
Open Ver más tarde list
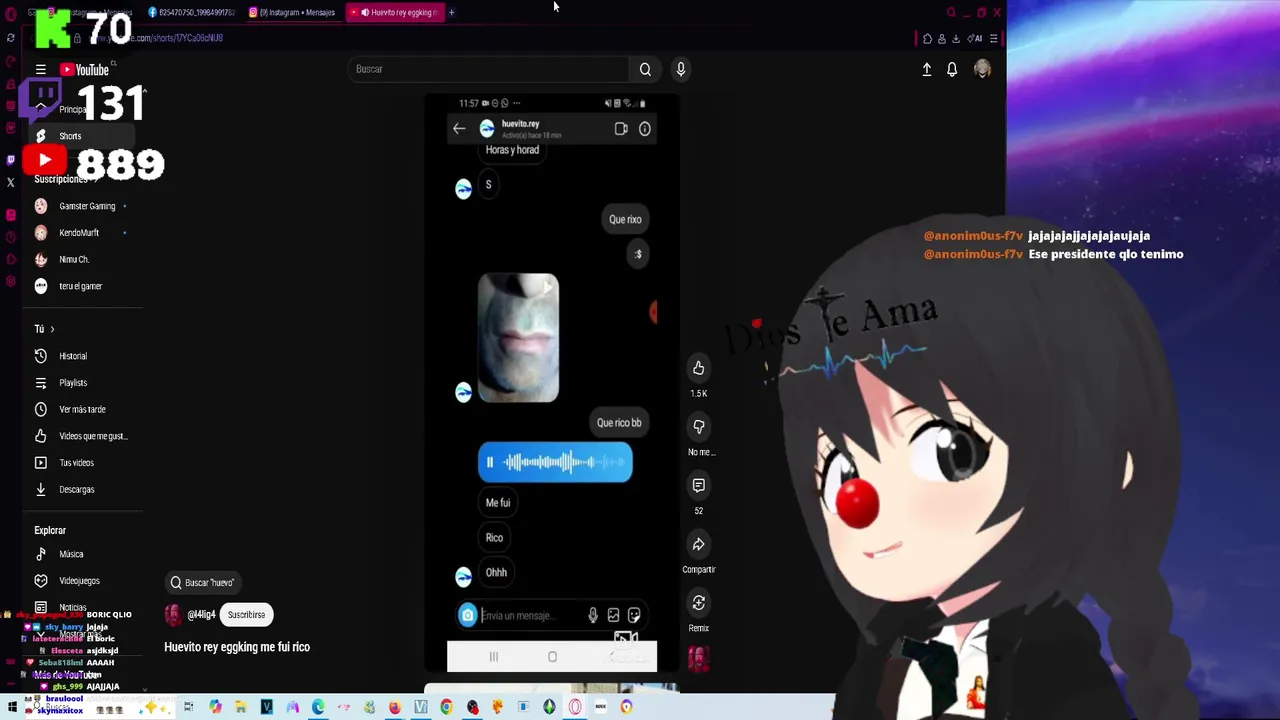82,409
